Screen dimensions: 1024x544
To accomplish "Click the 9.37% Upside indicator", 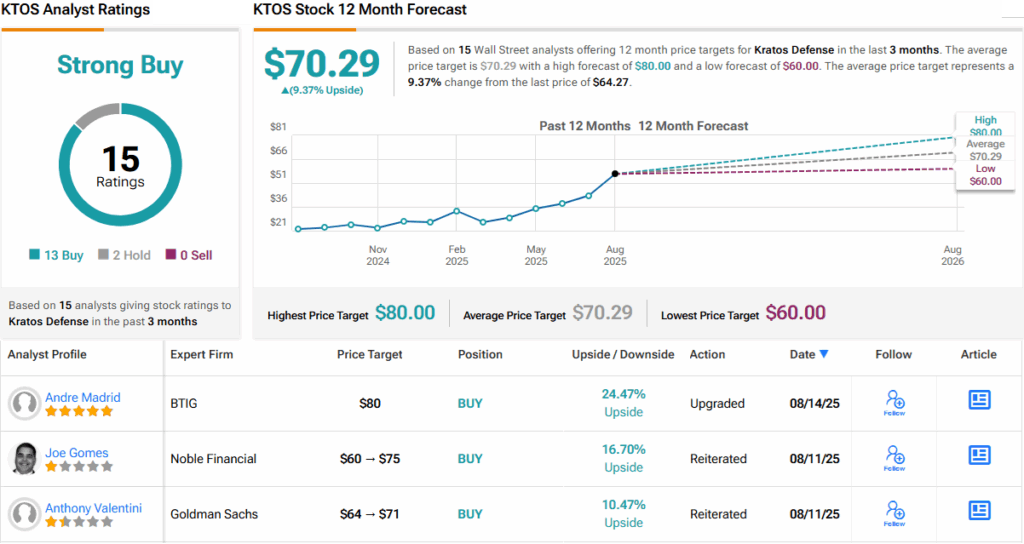I will pyautogui.click(x=322, y=90).
